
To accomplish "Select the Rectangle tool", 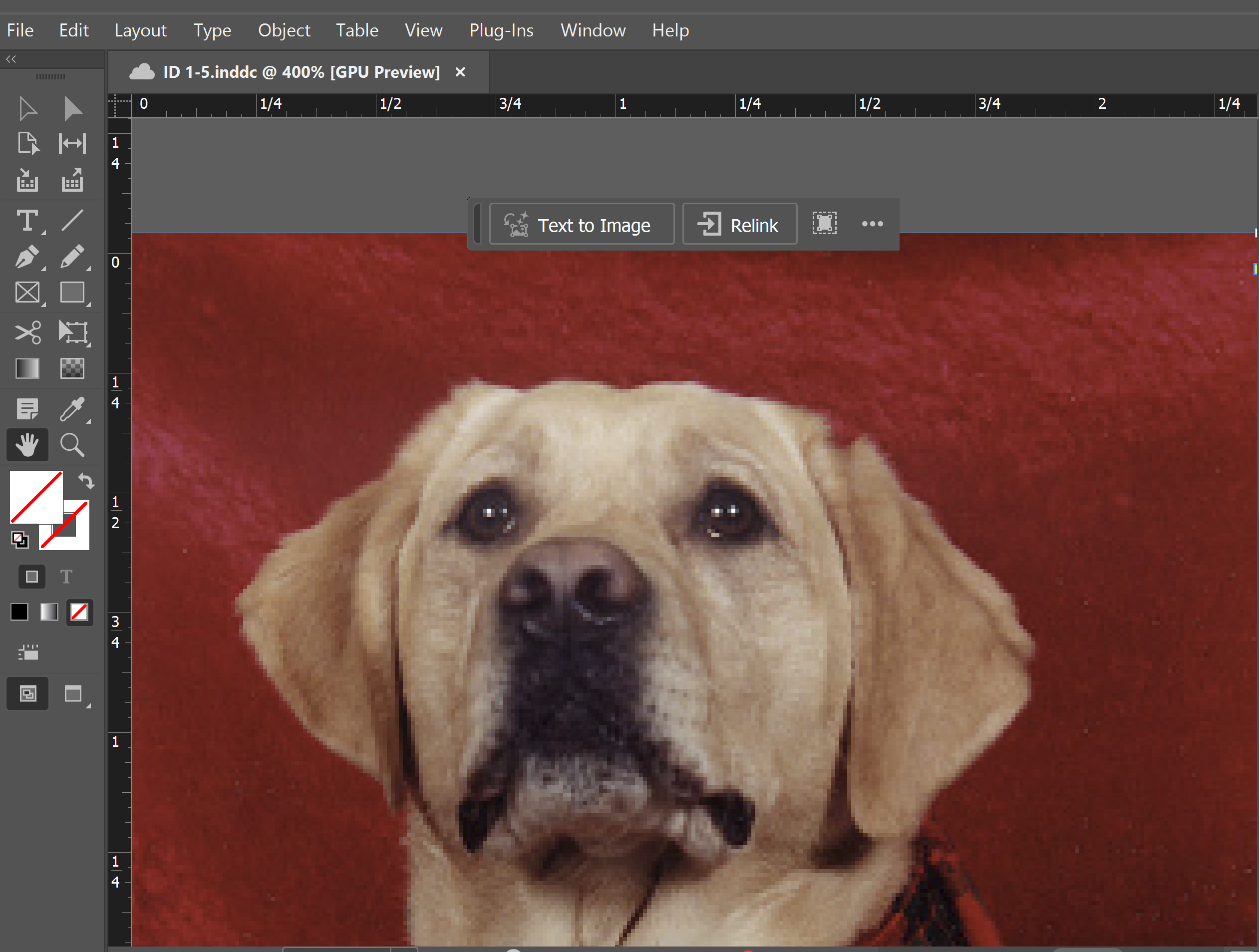I will pos(72,293).
